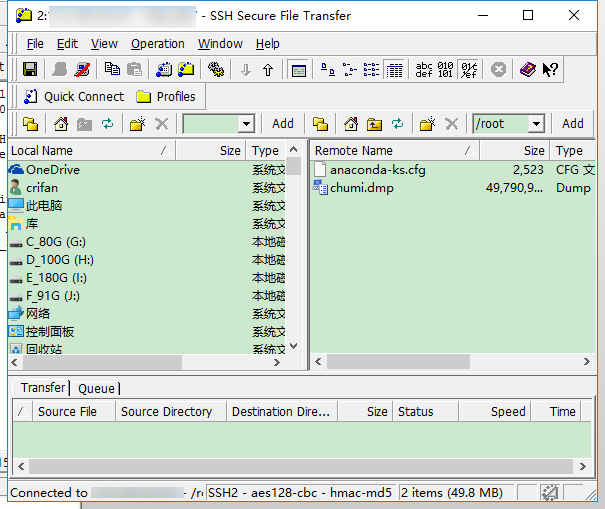Click local pane Up folder icon

coord(84,124)
